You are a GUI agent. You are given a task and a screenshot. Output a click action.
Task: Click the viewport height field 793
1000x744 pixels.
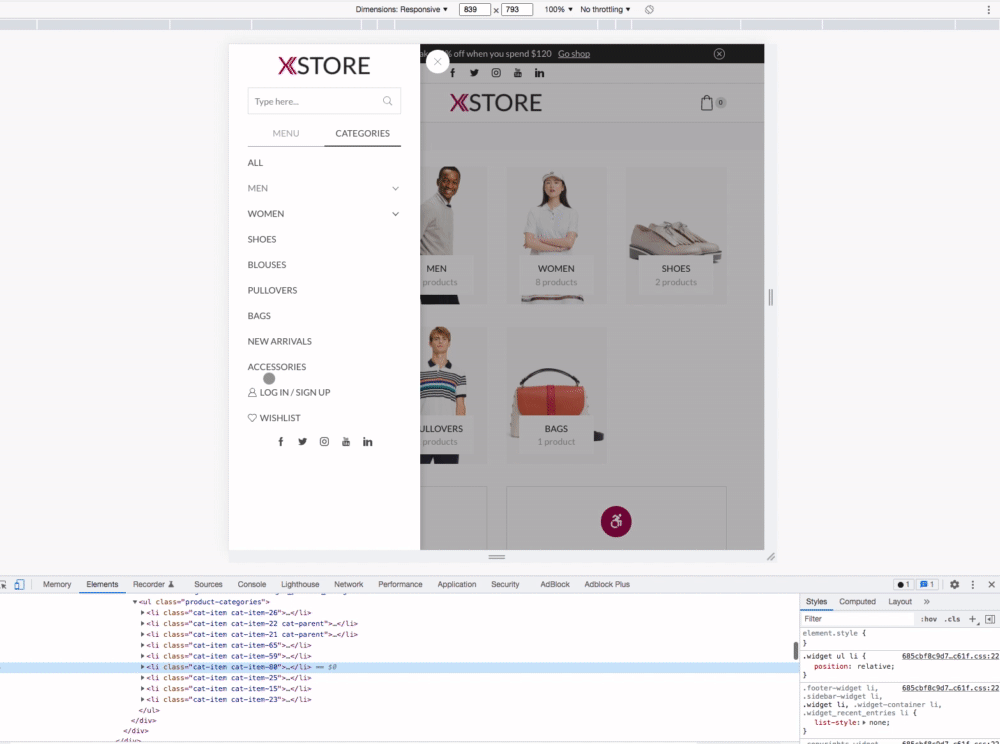(x=517, y=10)
